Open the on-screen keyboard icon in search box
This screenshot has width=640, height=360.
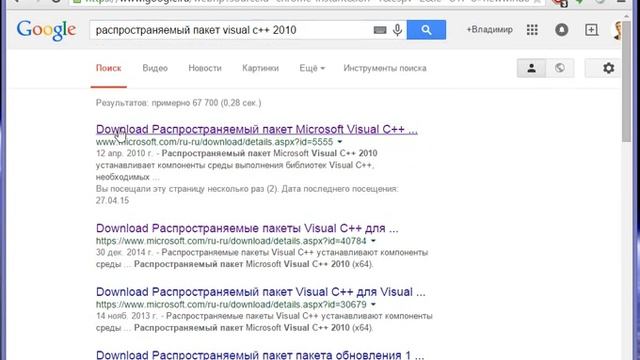(x=380, y=30)
